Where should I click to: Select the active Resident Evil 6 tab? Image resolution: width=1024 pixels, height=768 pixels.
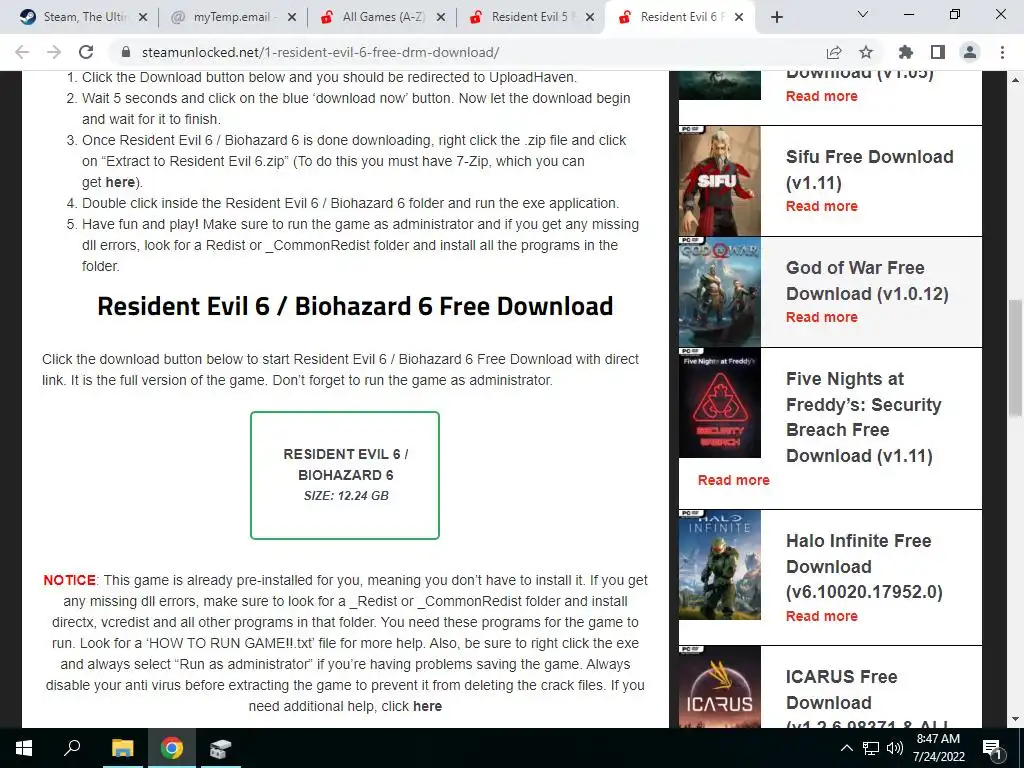[x=679, y=17]
